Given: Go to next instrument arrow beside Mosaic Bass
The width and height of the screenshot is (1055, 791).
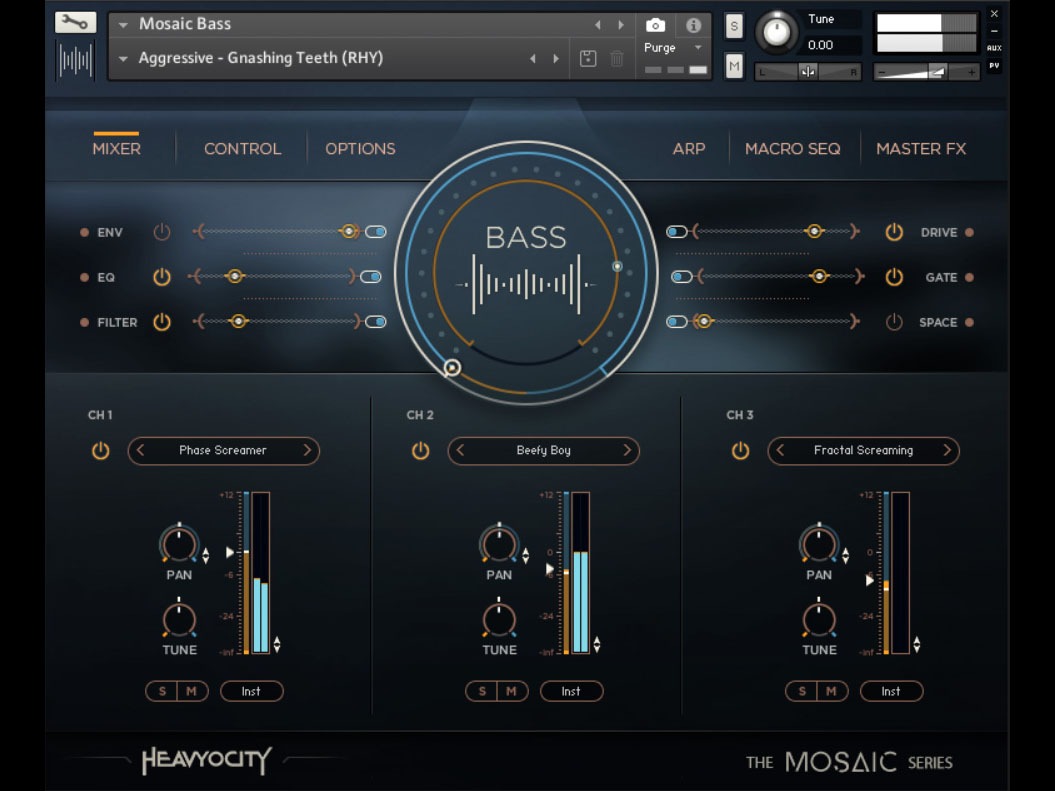Looking at the screenshot, I should (620, 25).
